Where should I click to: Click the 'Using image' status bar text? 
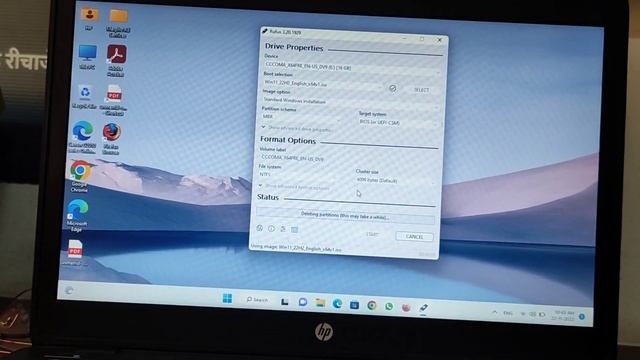click(297, 247)
